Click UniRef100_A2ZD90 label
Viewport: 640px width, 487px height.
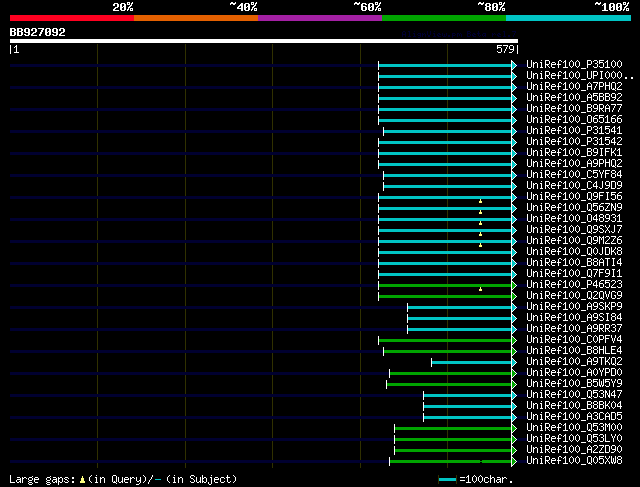pos(574,450)
